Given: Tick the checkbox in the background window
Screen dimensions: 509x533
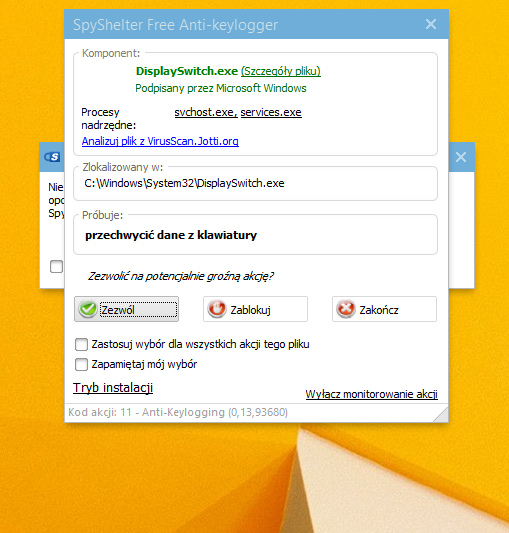Looking at the screenshot, I should (x=56, y=266).
